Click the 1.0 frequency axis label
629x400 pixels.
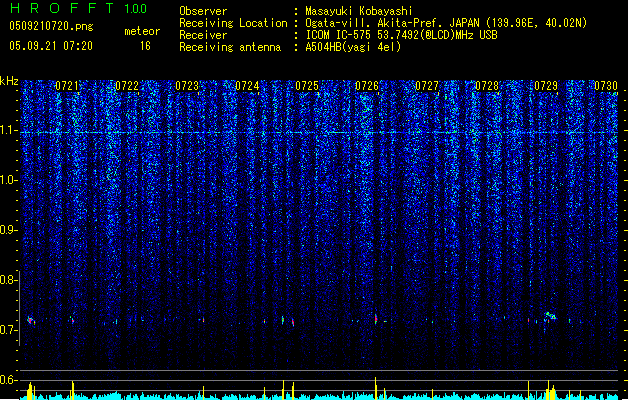(8, 180)
